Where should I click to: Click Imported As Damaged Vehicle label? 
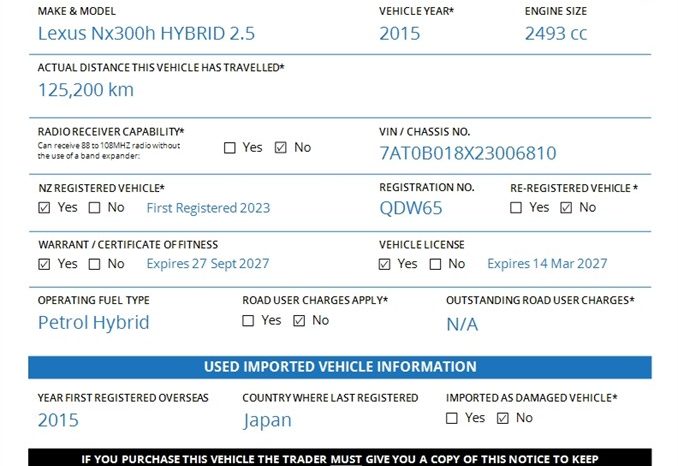[x=532, y=398]
